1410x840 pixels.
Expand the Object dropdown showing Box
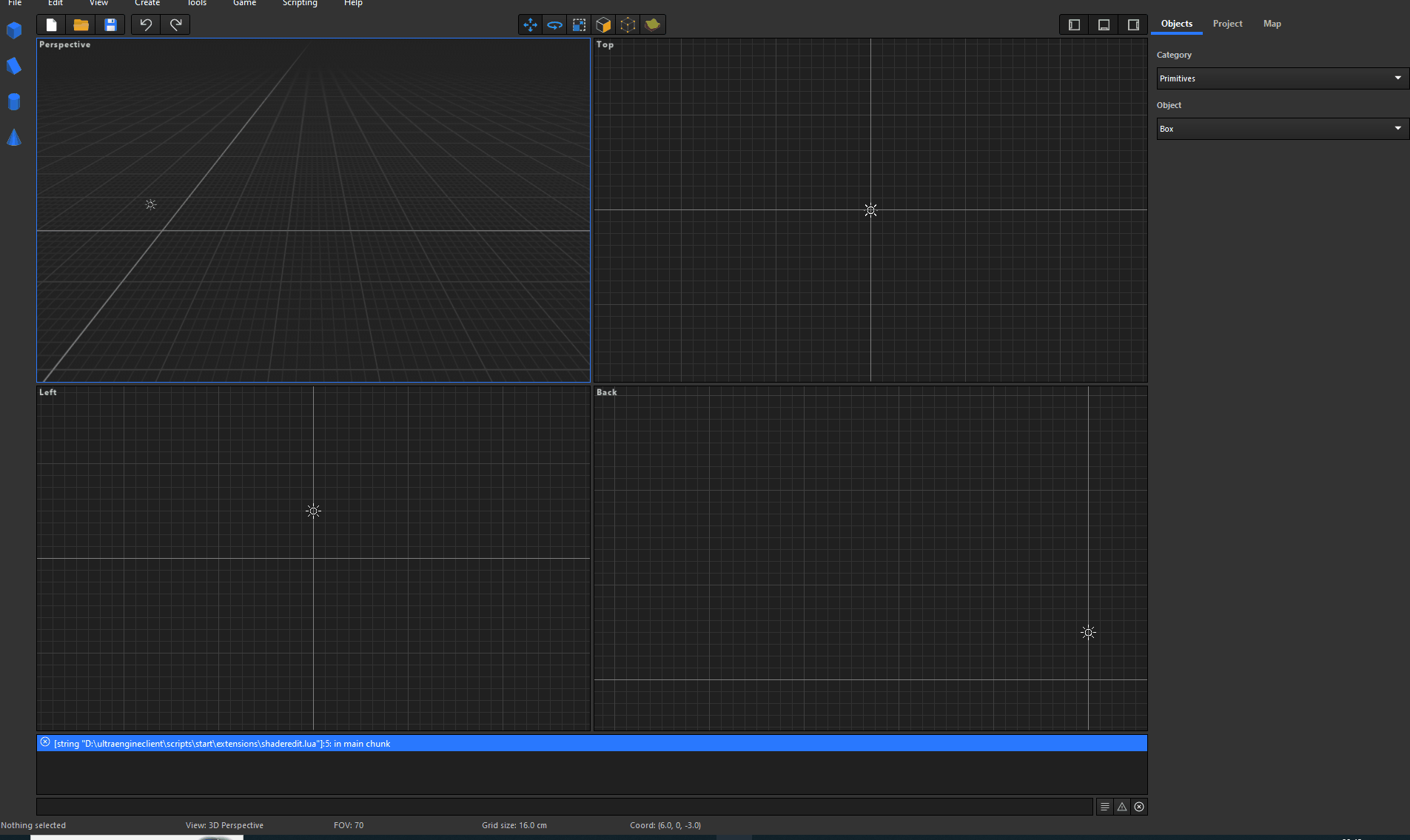[x=1280, y=129]
